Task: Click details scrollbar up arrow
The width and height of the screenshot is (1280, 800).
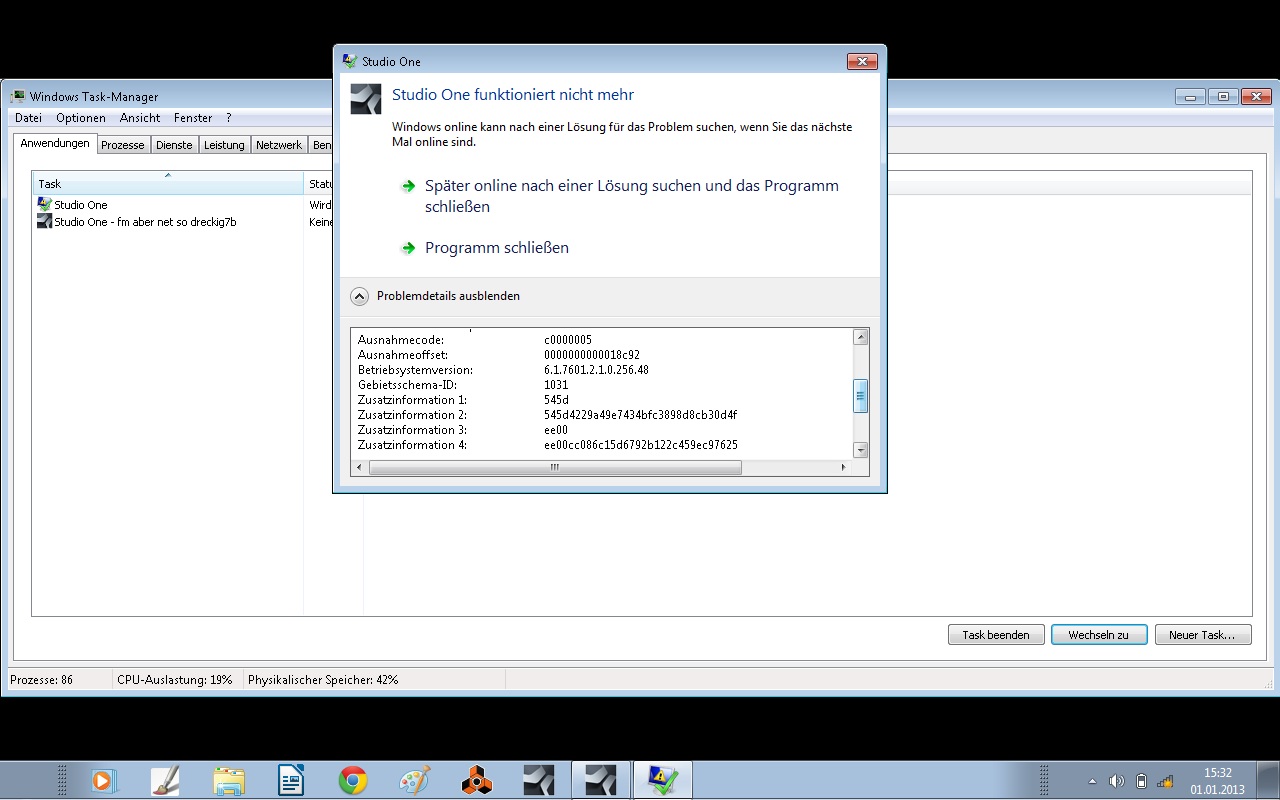Action: [x=860, y=337]
